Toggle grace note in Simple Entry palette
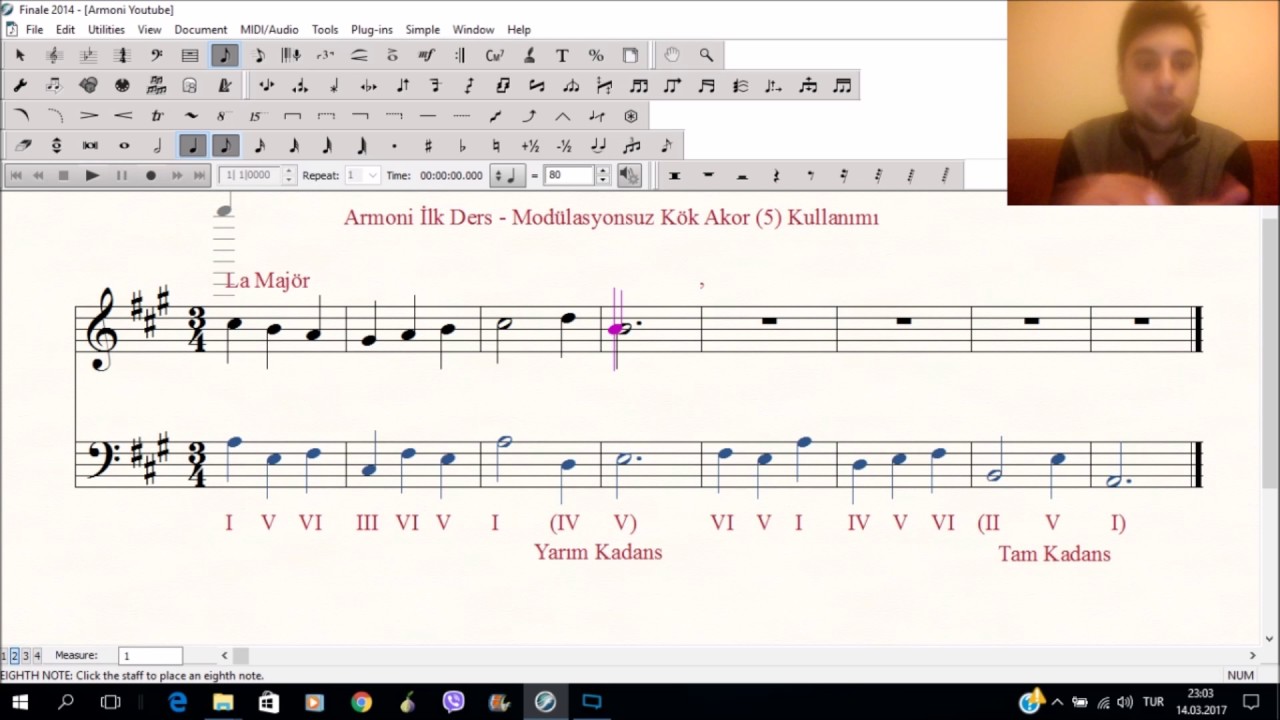Screen dimensions: 1280x720 point(666,146)
